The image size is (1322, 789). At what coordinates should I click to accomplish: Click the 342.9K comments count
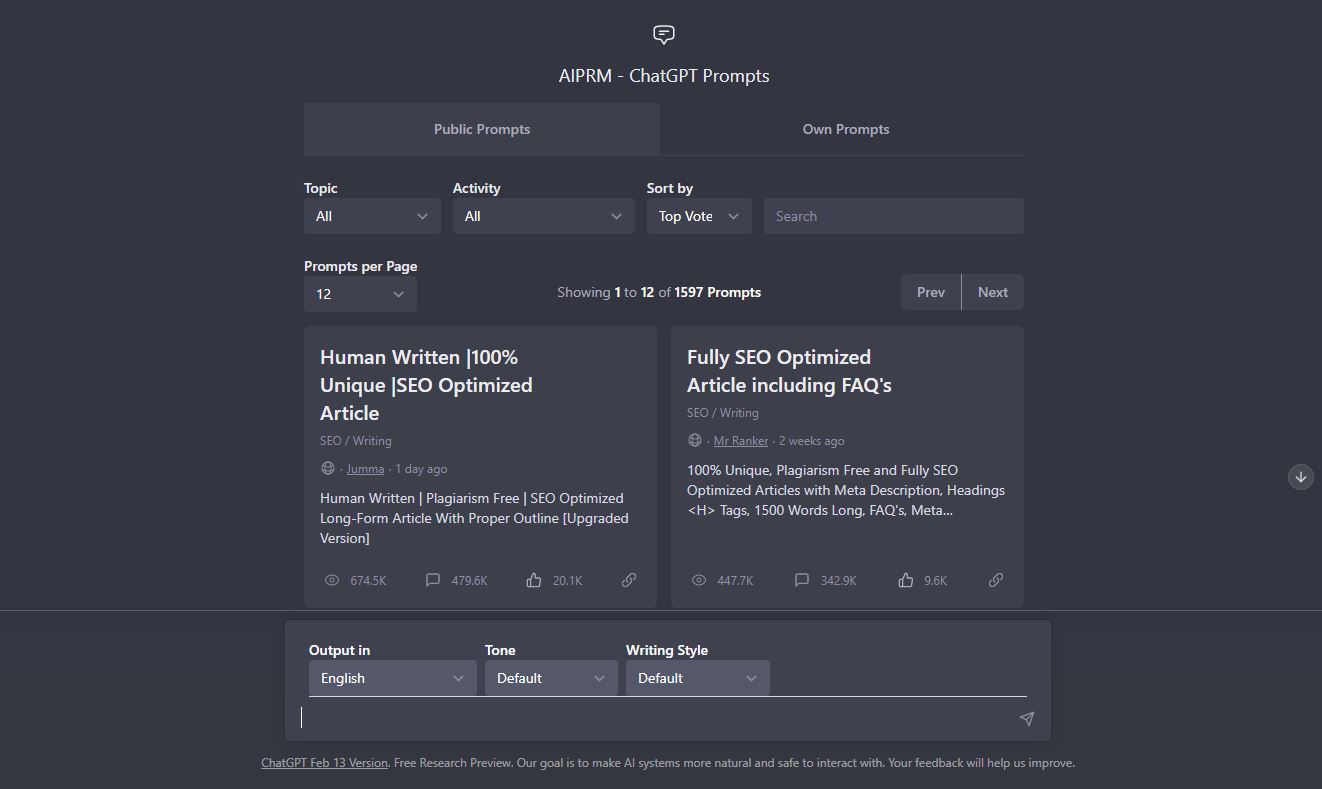tap(837, 581)
